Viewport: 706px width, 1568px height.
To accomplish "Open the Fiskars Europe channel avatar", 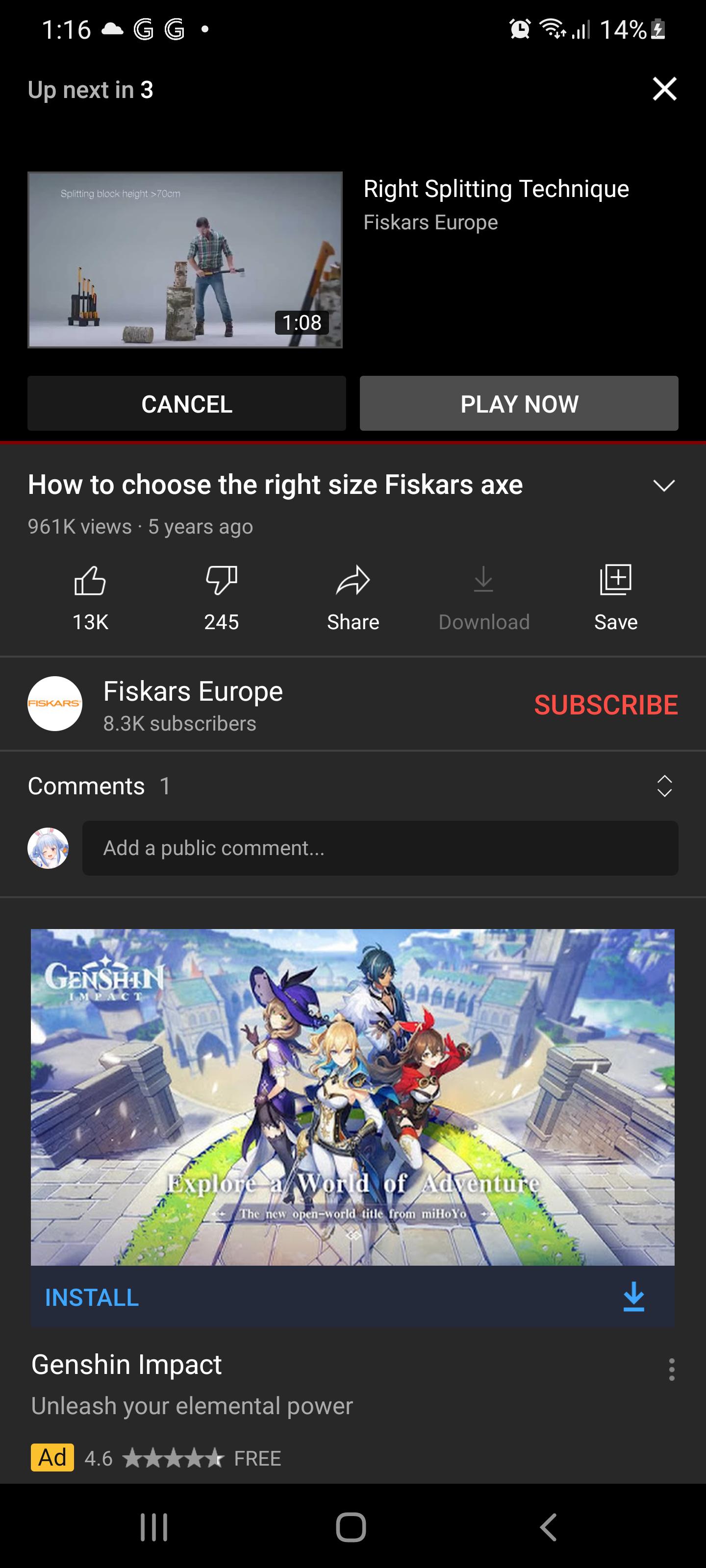I will pyautogui.click(x=55, y=704).
